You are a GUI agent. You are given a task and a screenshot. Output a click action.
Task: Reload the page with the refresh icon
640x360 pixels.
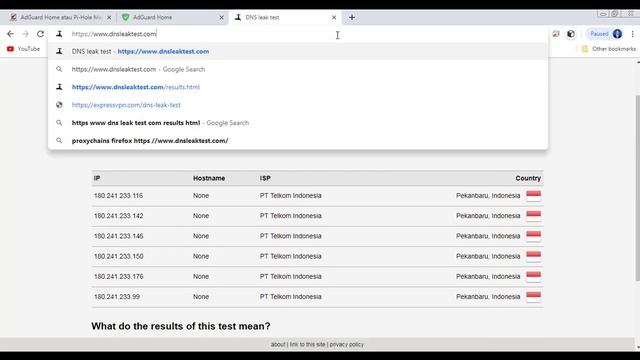pos(40,34)
